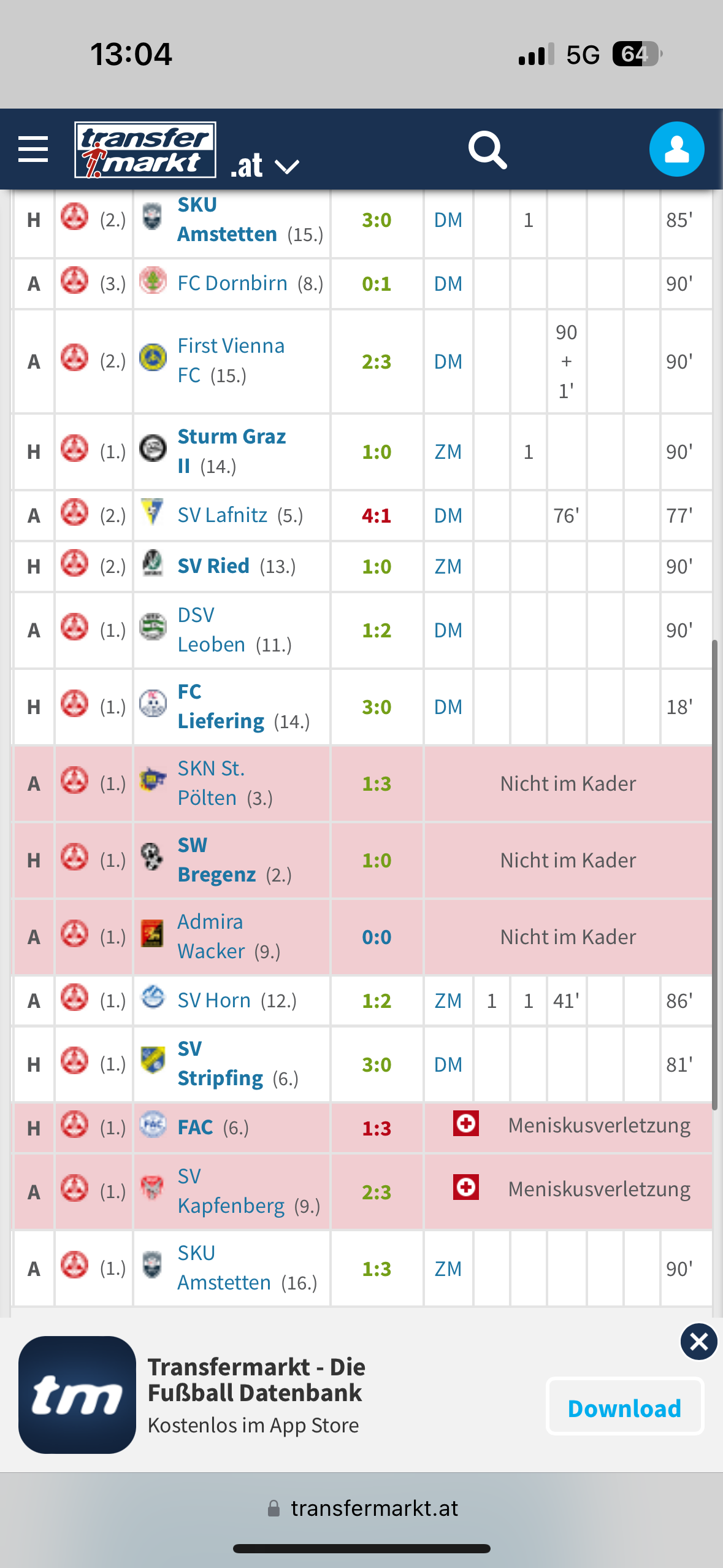
Task: Open the user profile icon
Action: (676, 149)
